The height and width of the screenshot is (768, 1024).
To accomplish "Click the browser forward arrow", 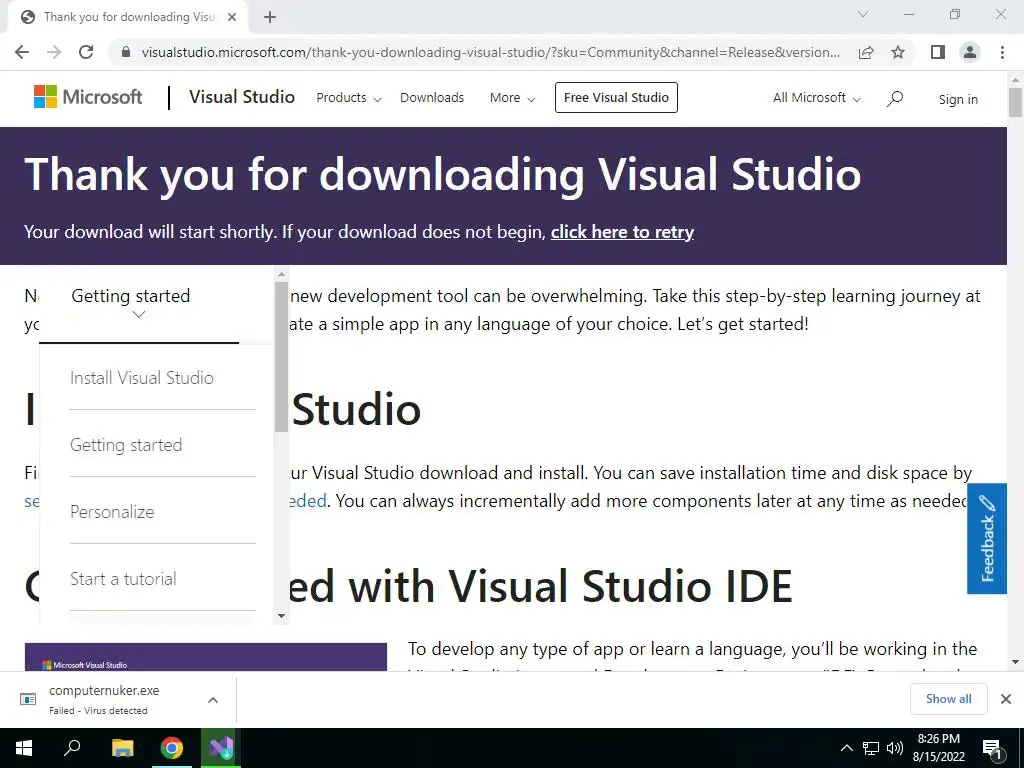I will (x=54, y=52).
